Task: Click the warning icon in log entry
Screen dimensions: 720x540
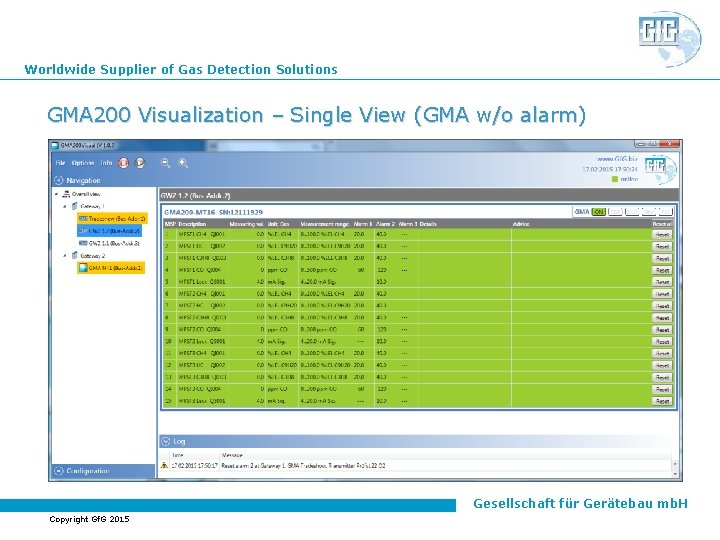Action: 164,465
